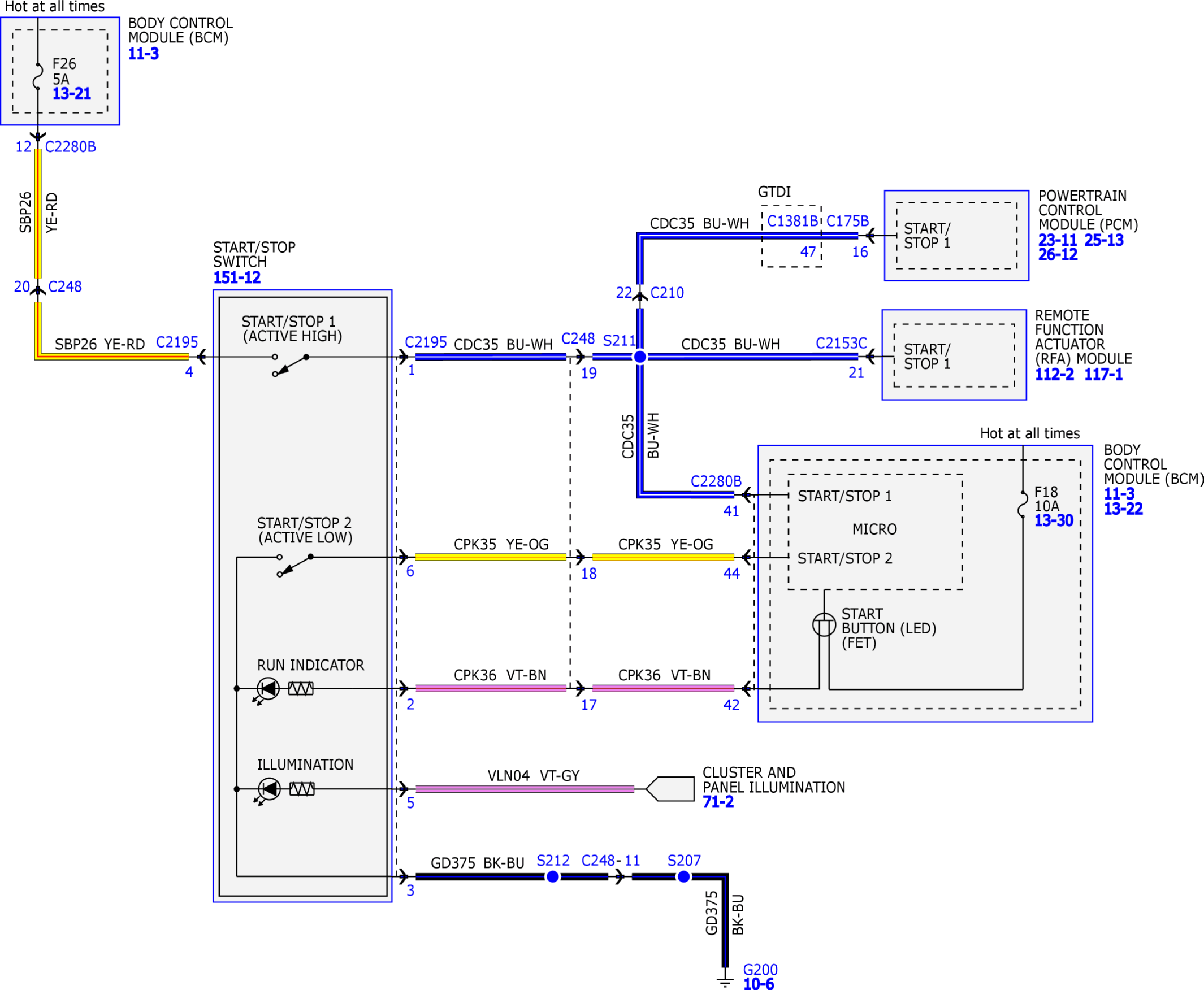
Task: Click the S207 splice dot
Action: 684,876
